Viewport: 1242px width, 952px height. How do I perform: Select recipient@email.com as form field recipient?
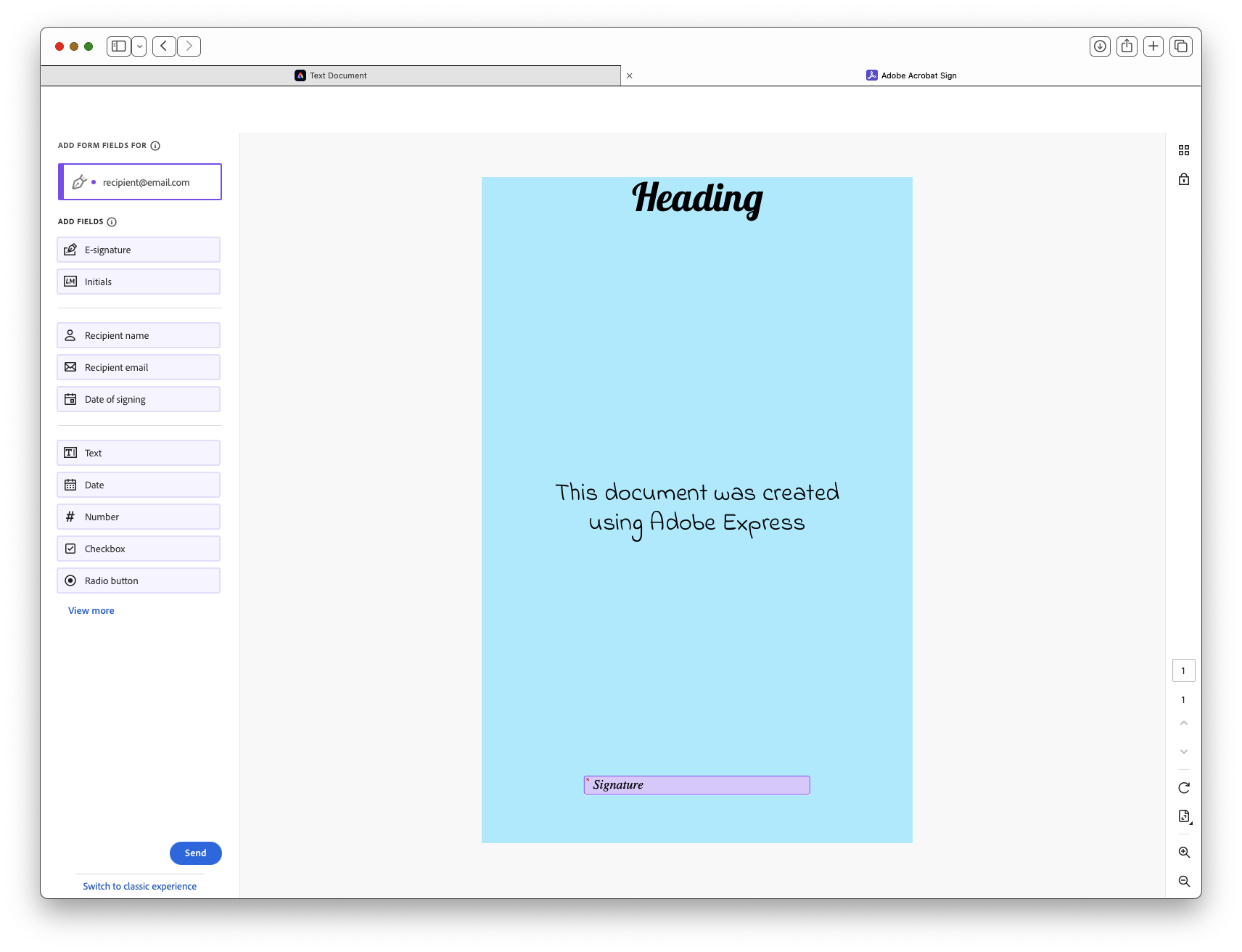[x=140, y=182]
